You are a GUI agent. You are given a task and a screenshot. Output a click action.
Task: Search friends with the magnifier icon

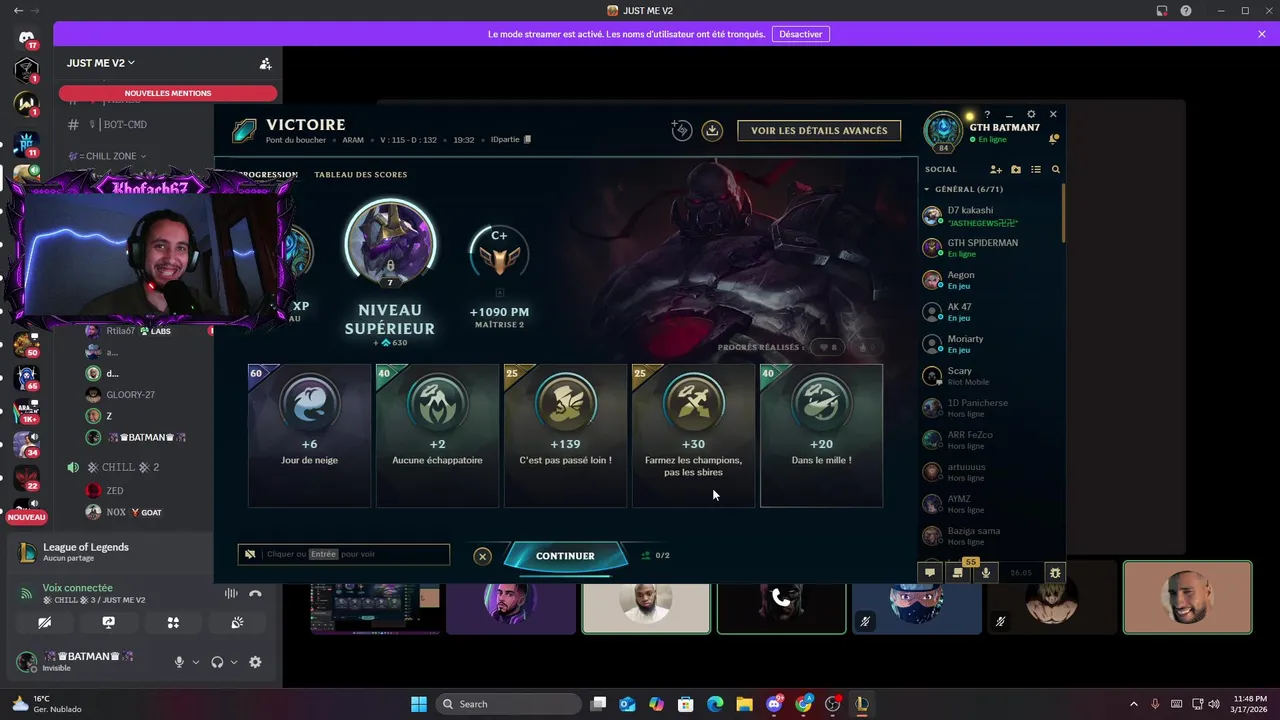[x=1056, y=170]
